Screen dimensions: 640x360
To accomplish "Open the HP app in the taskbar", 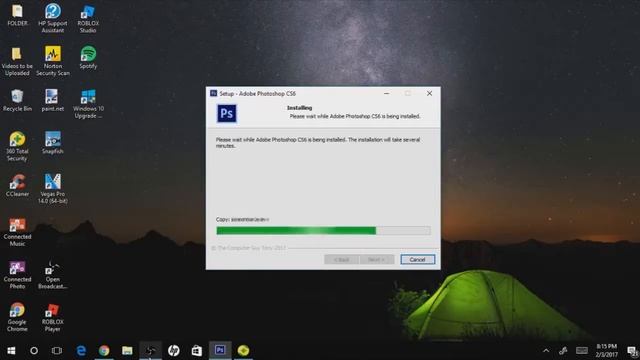I will tap(173, 351).
